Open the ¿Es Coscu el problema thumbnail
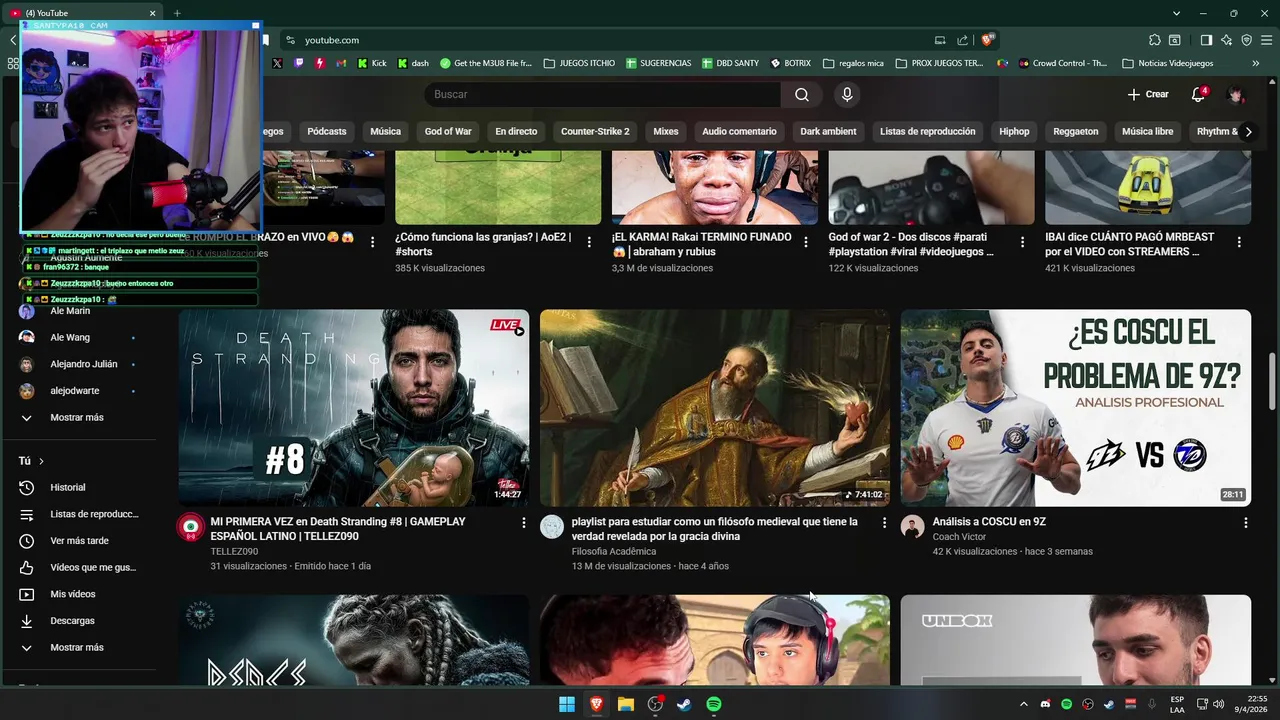This screenshot has height=720, width=1280. point(1076,407)
